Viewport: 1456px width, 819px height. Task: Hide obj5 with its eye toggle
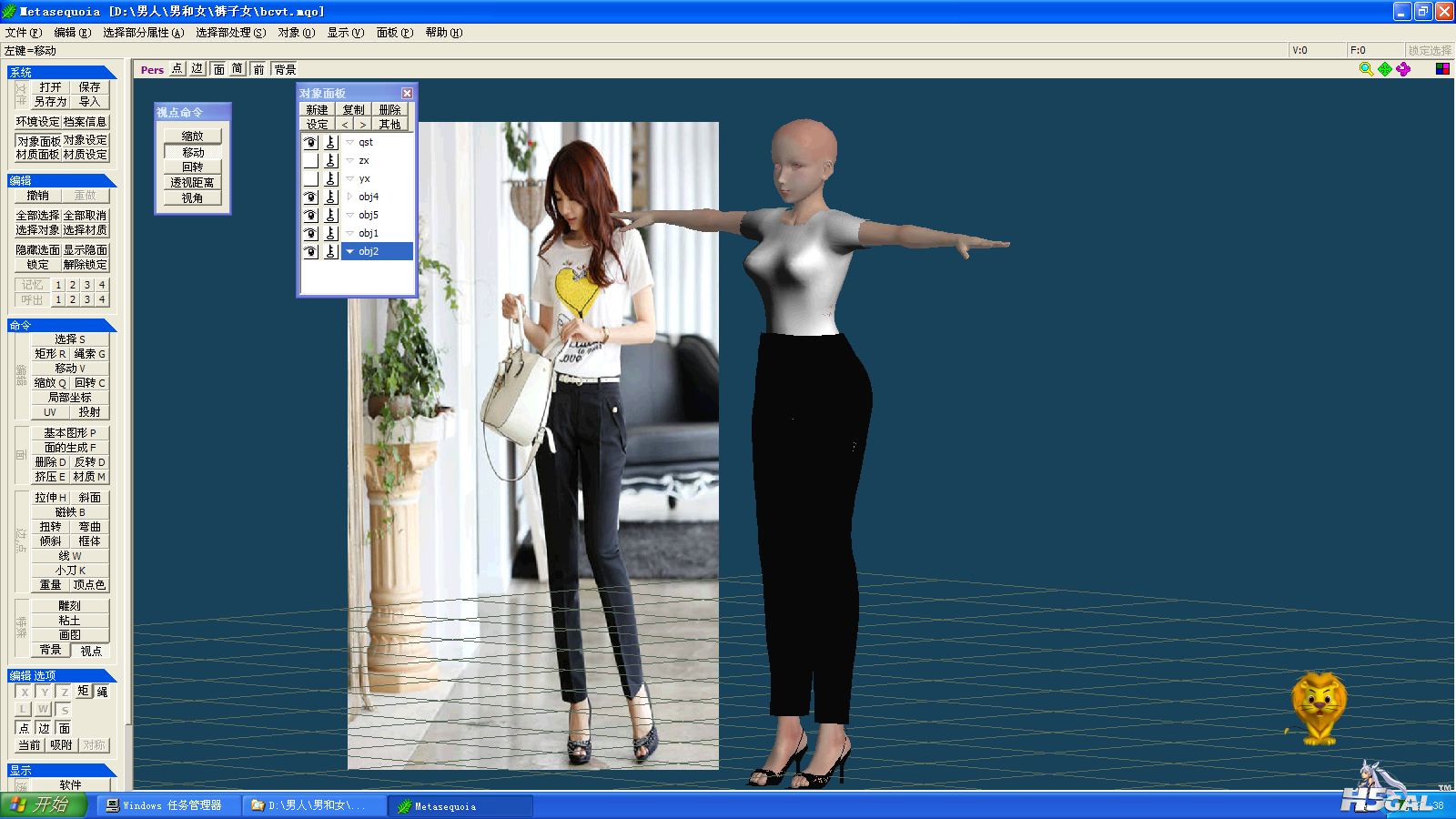pos(310,215)
